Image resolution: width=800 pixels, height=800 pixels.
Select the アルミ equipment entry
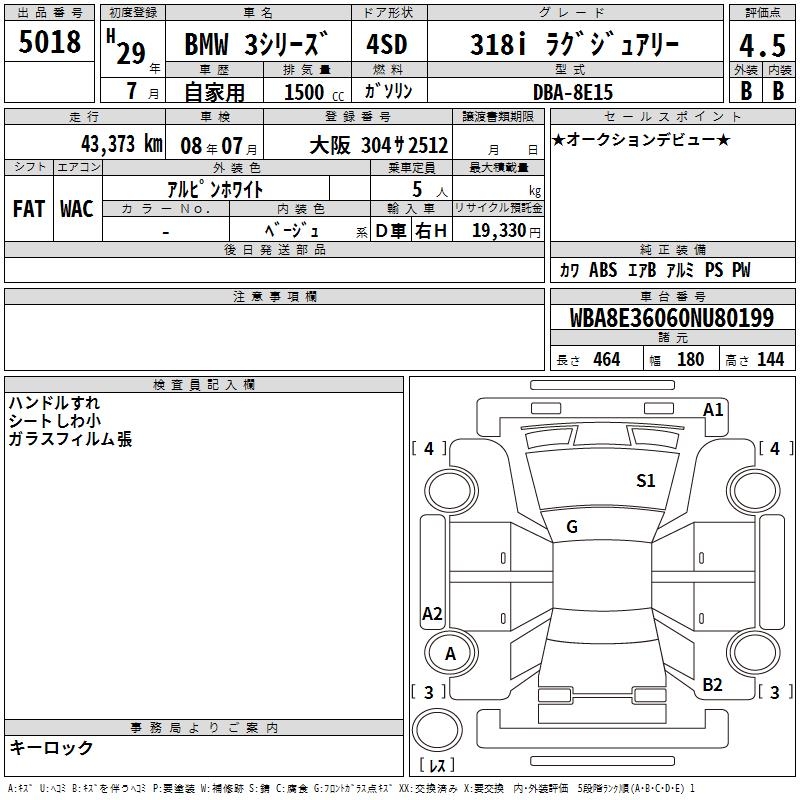(x=680, y=270)
